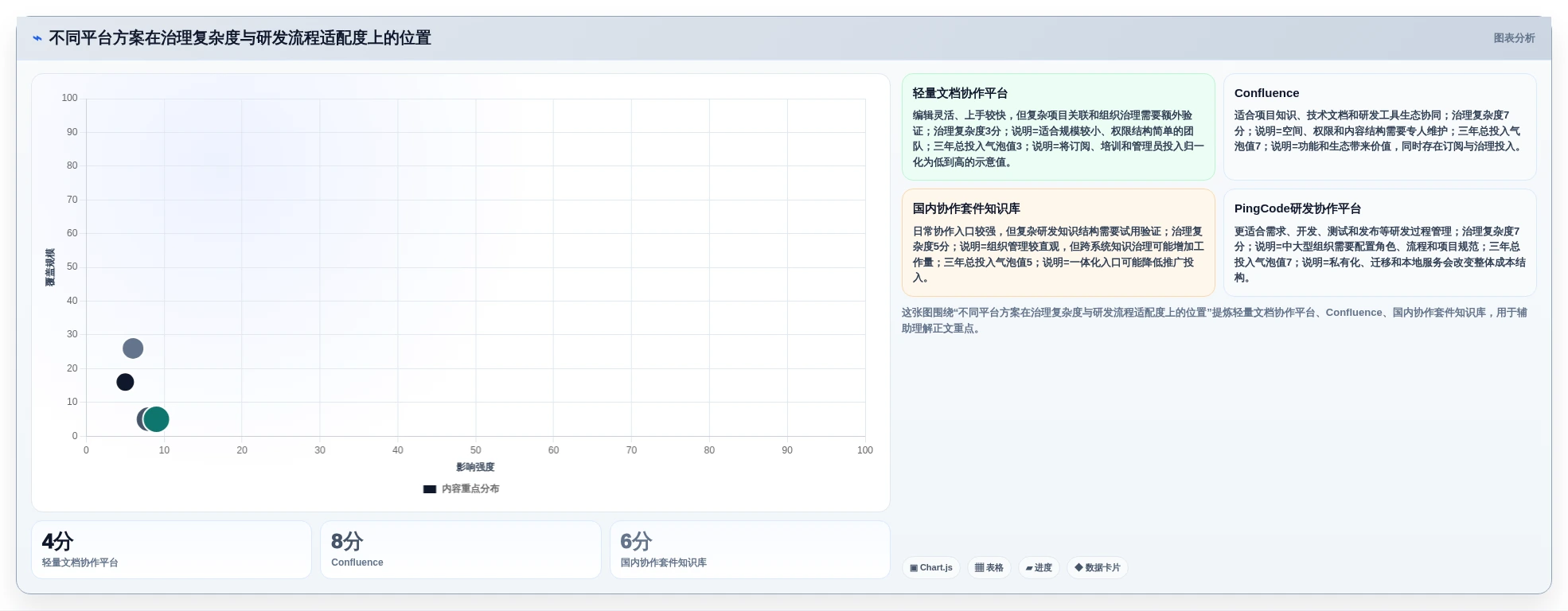Click the 4分 轻量文档协作平台 score card
The width and height of the screenshot is (1568, 611).
[171, 550]
